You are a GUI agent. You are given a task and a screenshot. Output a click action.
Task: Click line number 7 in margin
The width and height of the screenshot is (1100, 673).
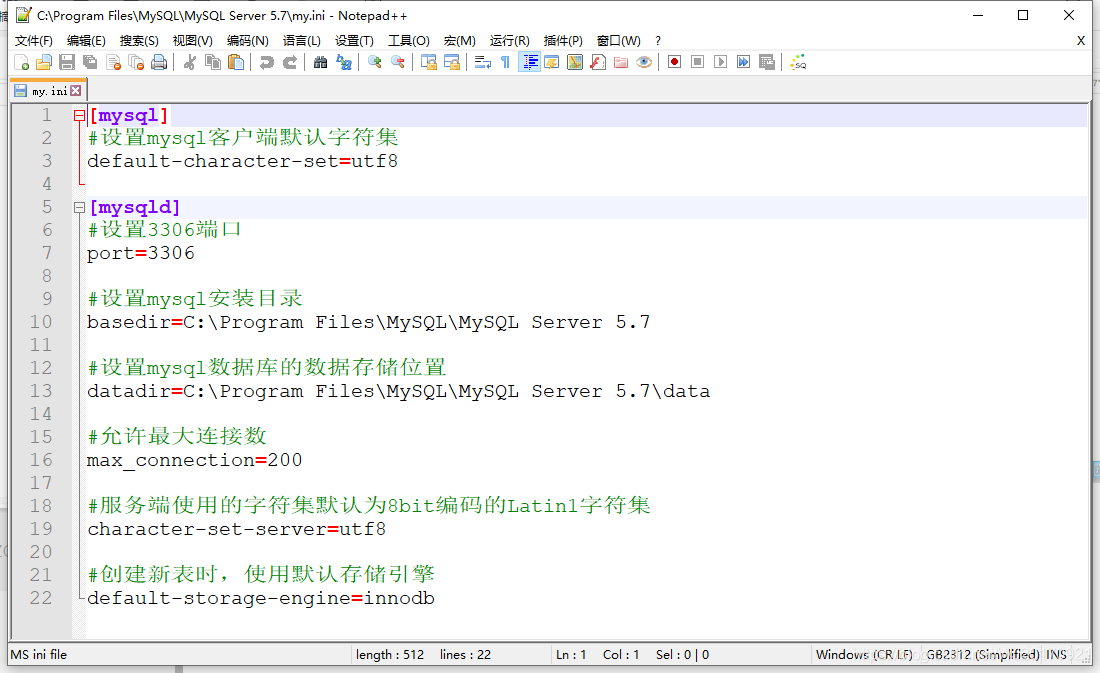(x=46, y=253)
